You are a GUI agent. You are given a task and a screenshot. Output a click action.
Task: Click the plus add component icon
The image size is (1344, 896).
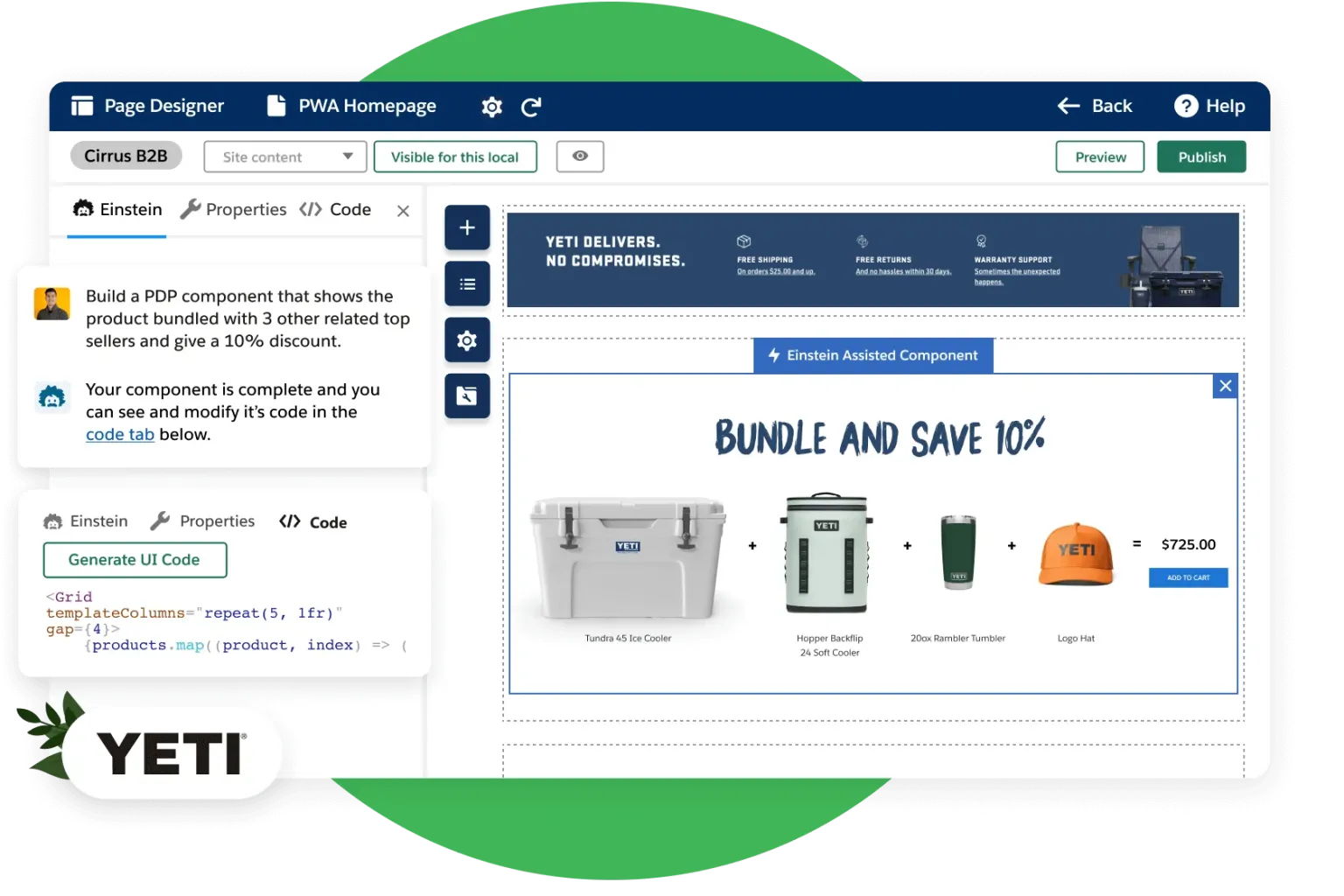point(467,227)
